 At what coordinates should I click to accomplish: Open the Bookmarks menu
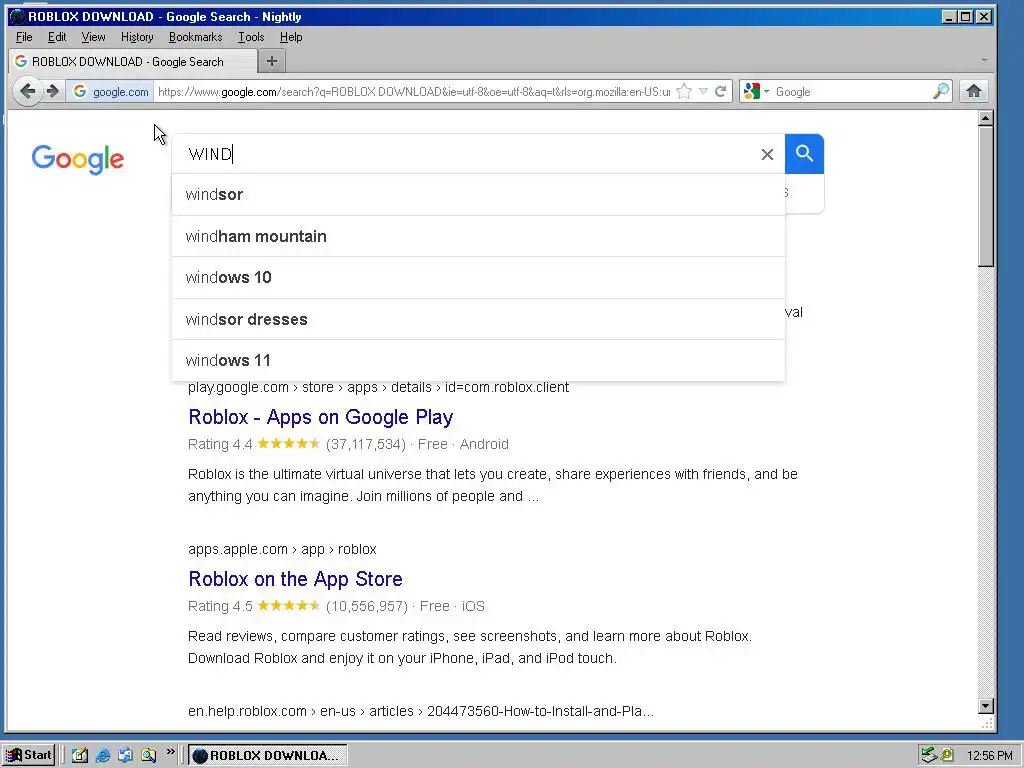[195, 37]
